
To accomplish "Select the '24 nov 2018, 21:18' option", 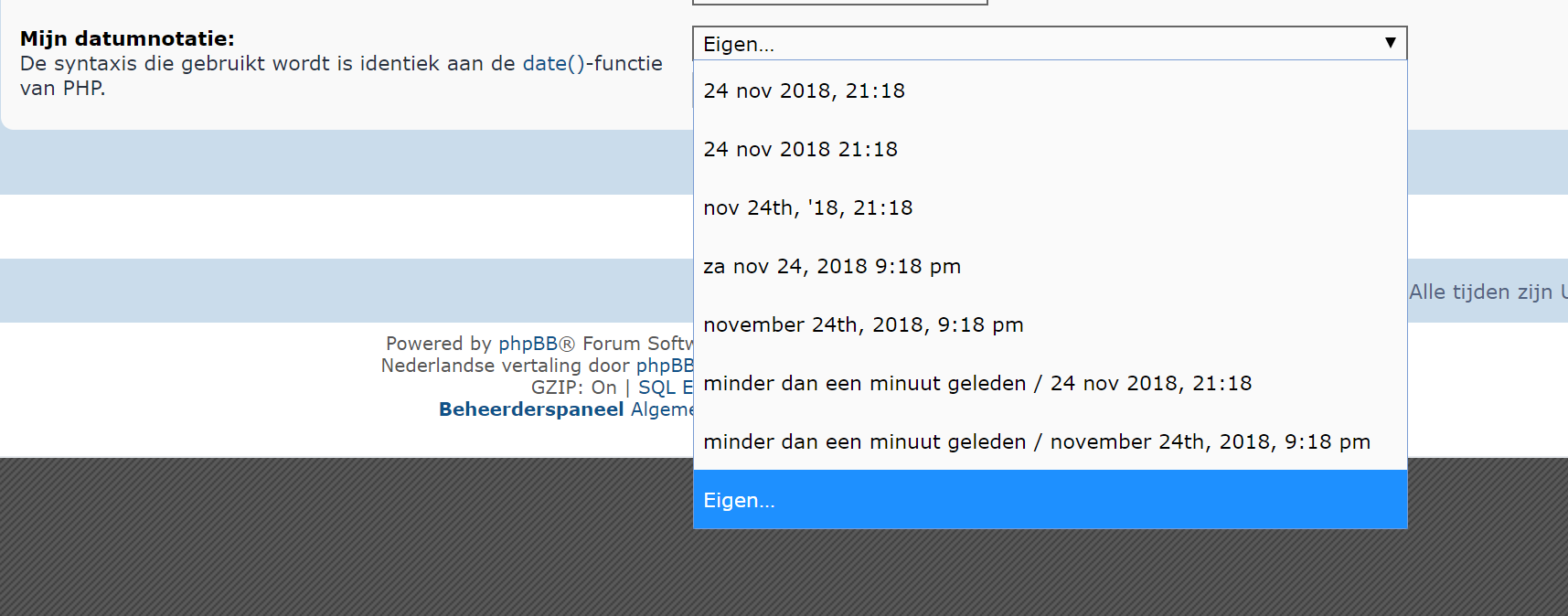I will point(805,90).
